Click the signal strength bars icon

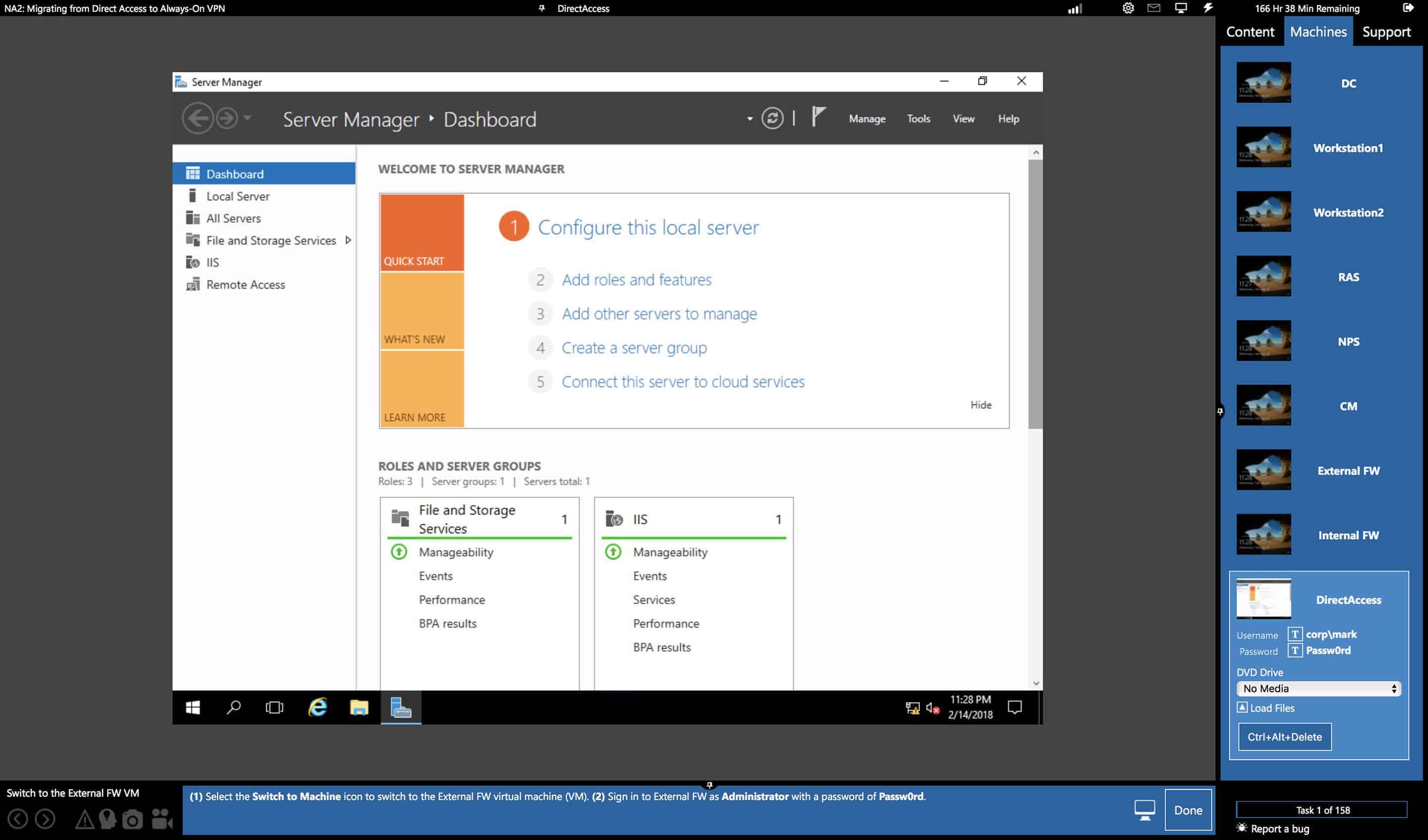pyautogui.click(x=1075, y=8)
